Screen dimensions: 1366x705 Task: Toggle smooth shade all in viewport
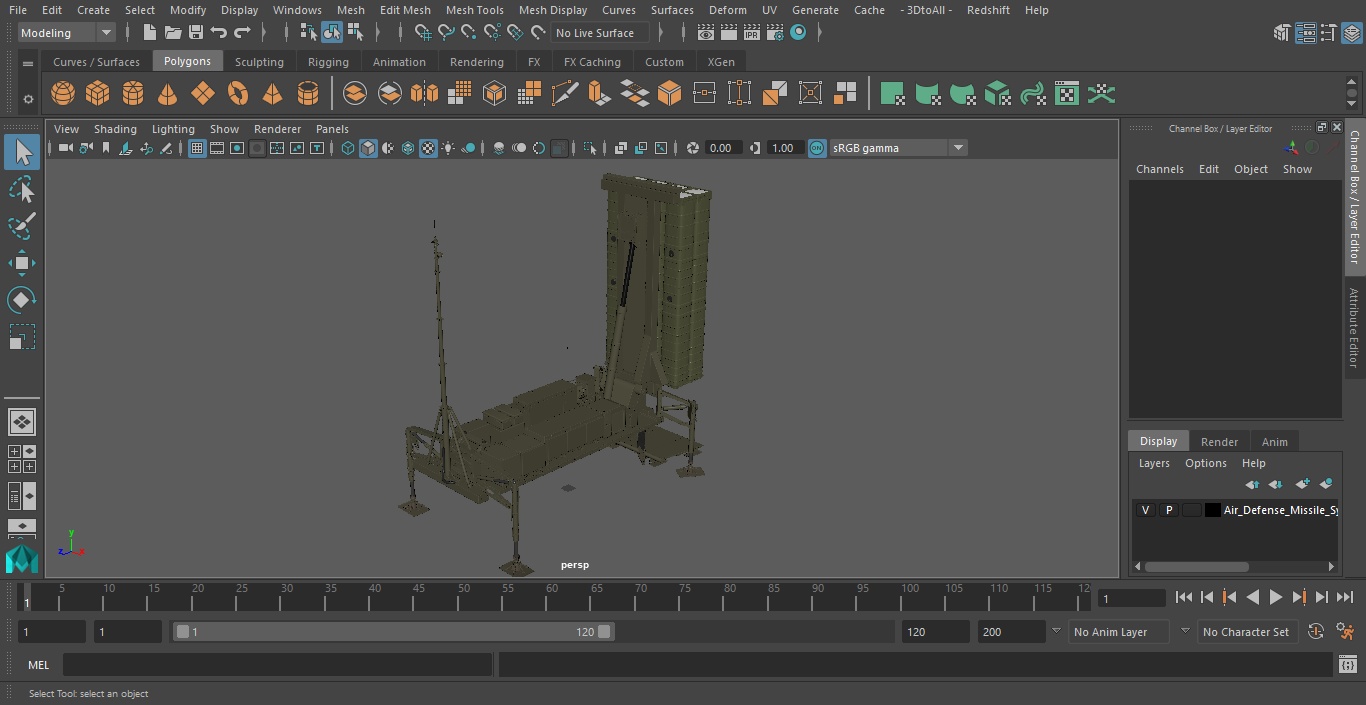tap(368, 148)
